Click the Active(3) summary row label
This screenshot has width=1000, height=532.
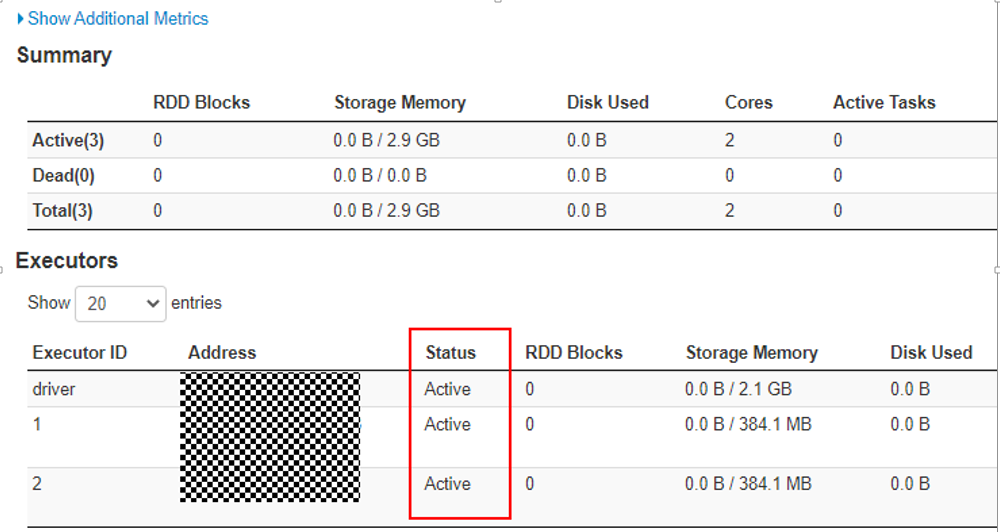point(68,141)
